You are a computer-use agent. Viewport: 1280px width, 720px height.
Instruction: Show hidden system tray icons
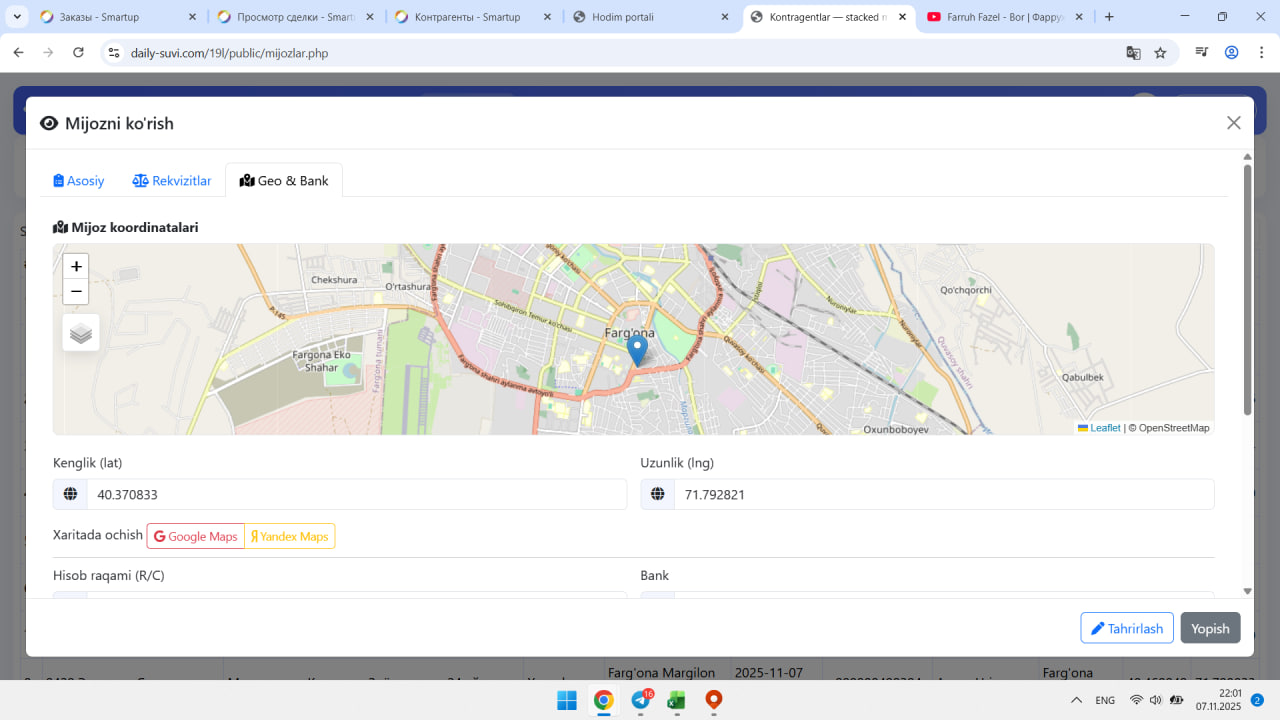tap(1076, 700)
